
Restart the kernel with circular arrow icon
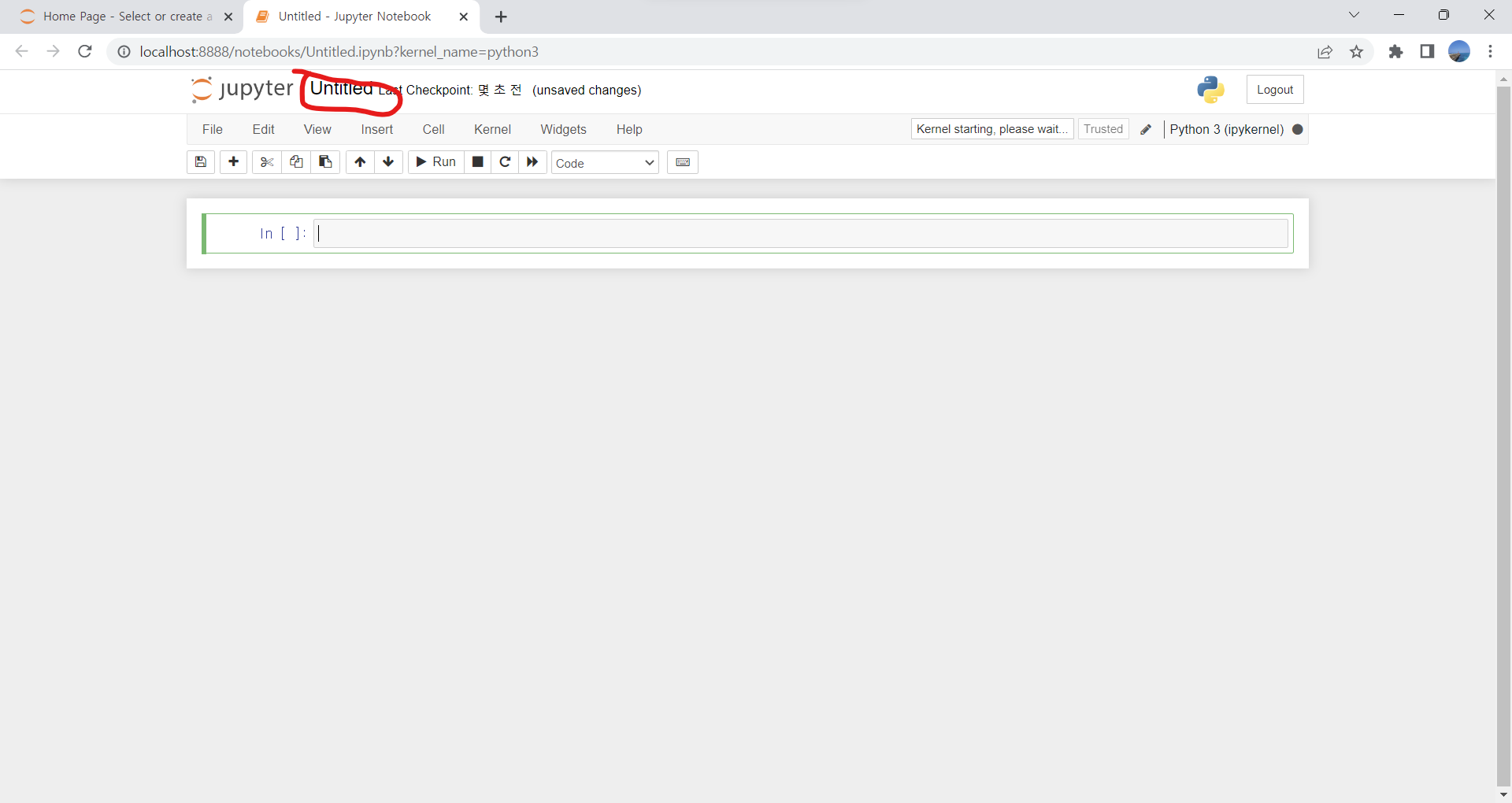point(505,162)
